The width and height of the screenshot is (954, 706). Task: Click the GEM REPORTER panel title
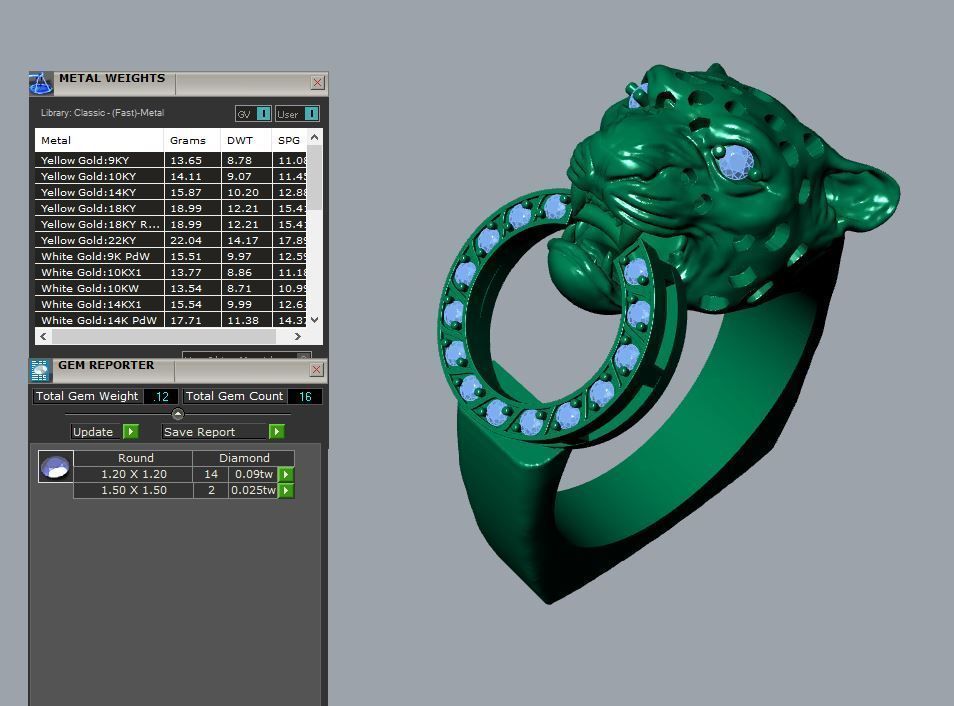point(106,365)
